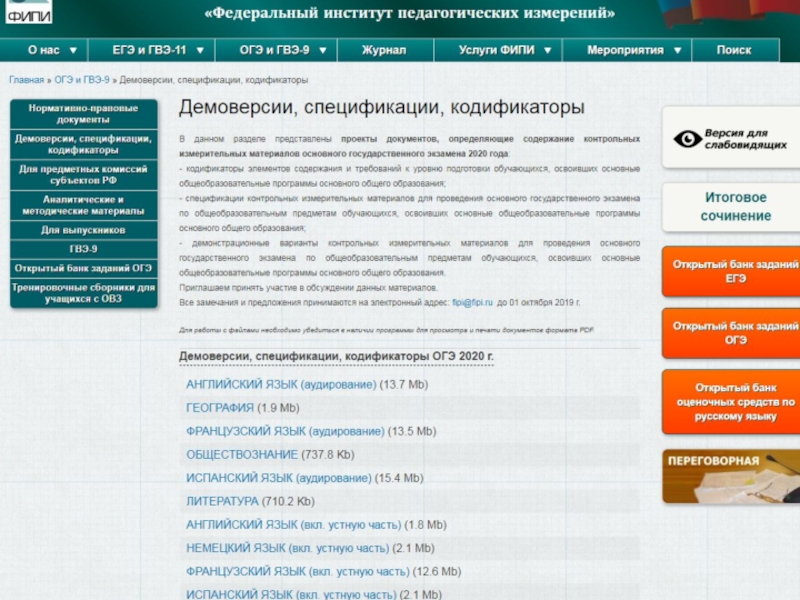Open the ЕГЭ и ГВЭ-11 menu label

149,50
